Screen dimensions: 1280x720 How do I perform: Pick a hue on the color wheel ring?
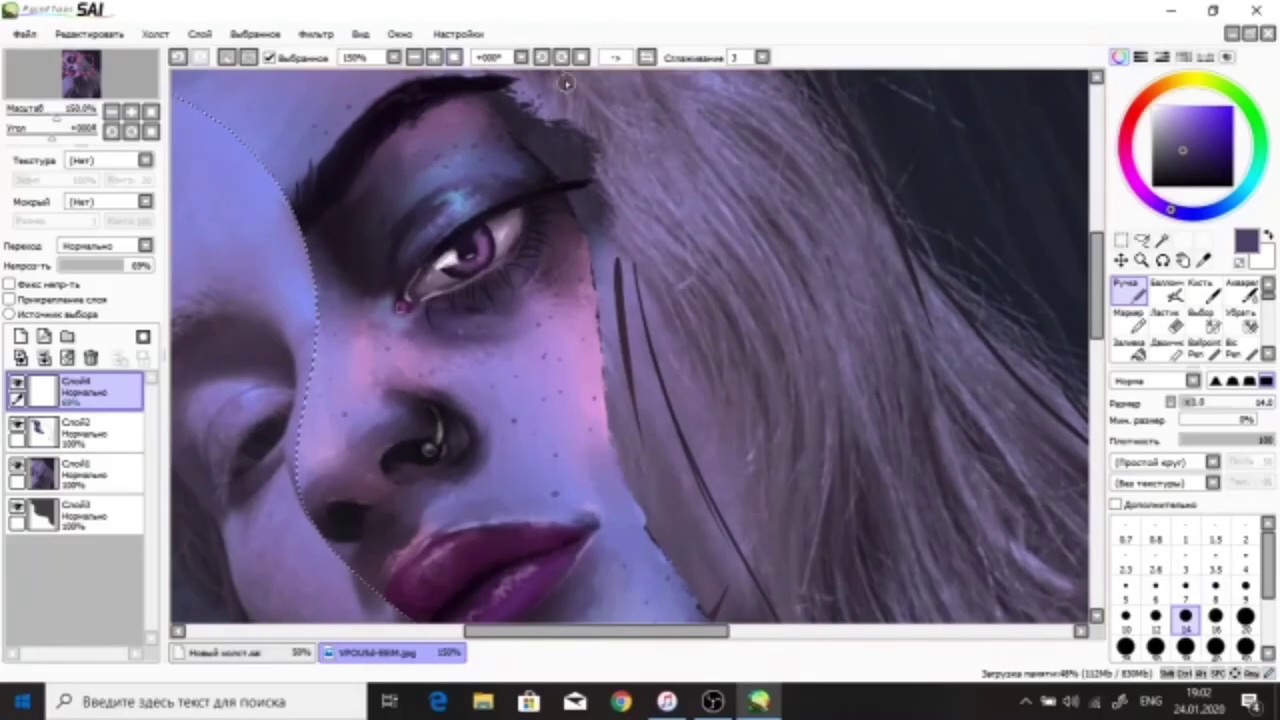(x=1193, y=81)
